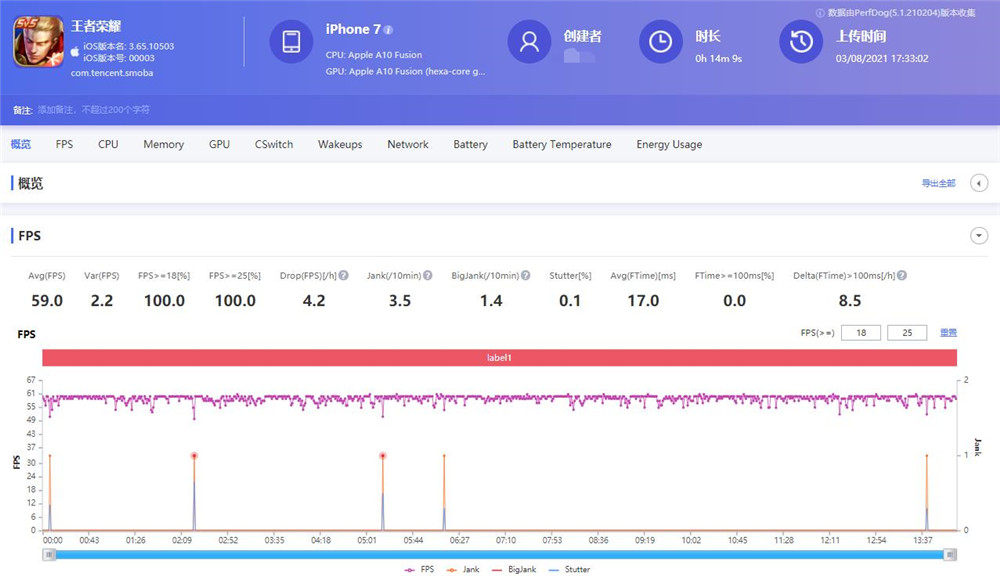The height and width of the screenshot is (576, 1000).
Task: Collapse the overview panel side arrow
Action: pos(979,183)
